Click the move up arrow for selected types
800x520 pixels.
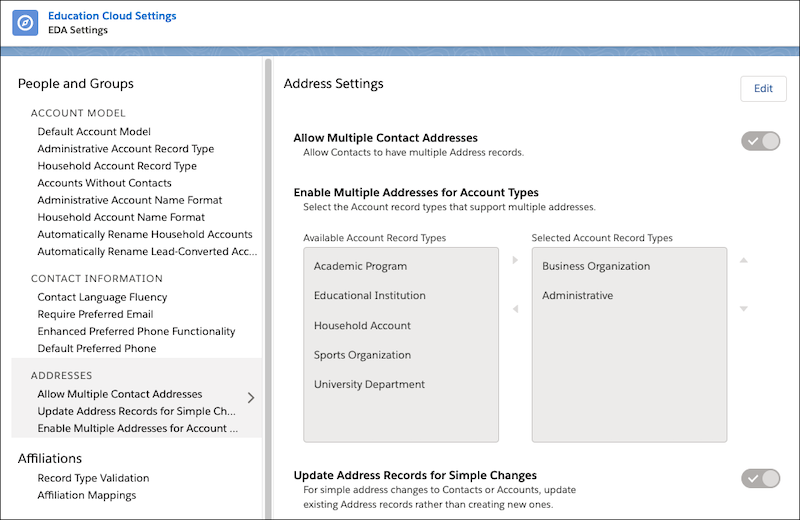point(744,260)
